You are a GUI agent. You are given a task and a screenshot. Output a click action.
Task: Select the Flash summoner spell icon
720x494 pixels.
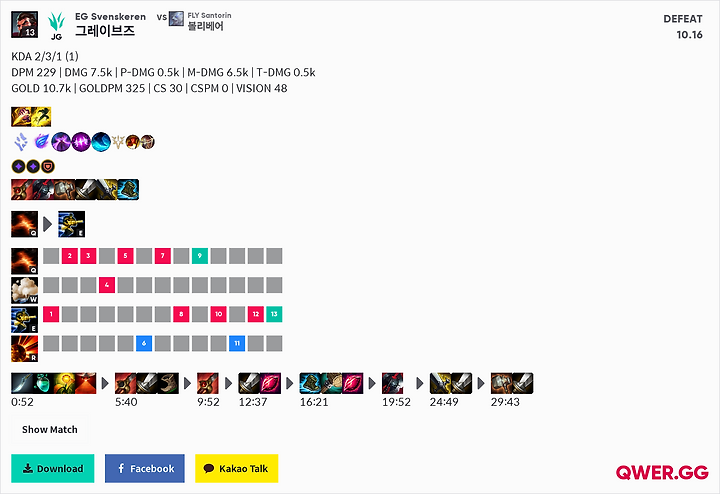(x=41, y=117)
